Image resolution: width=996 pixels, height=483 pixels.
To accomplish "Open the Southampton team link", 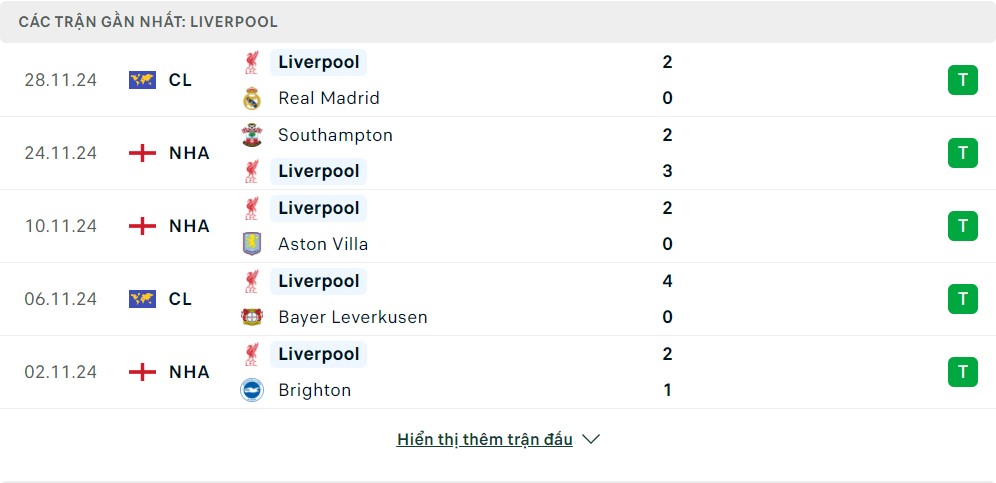I will [x=335, y=135].
